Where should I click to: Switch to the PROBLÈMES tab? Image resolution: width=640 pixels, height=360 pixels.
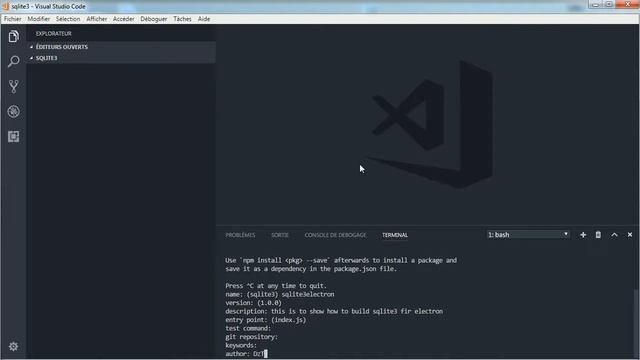pos(240,235)
